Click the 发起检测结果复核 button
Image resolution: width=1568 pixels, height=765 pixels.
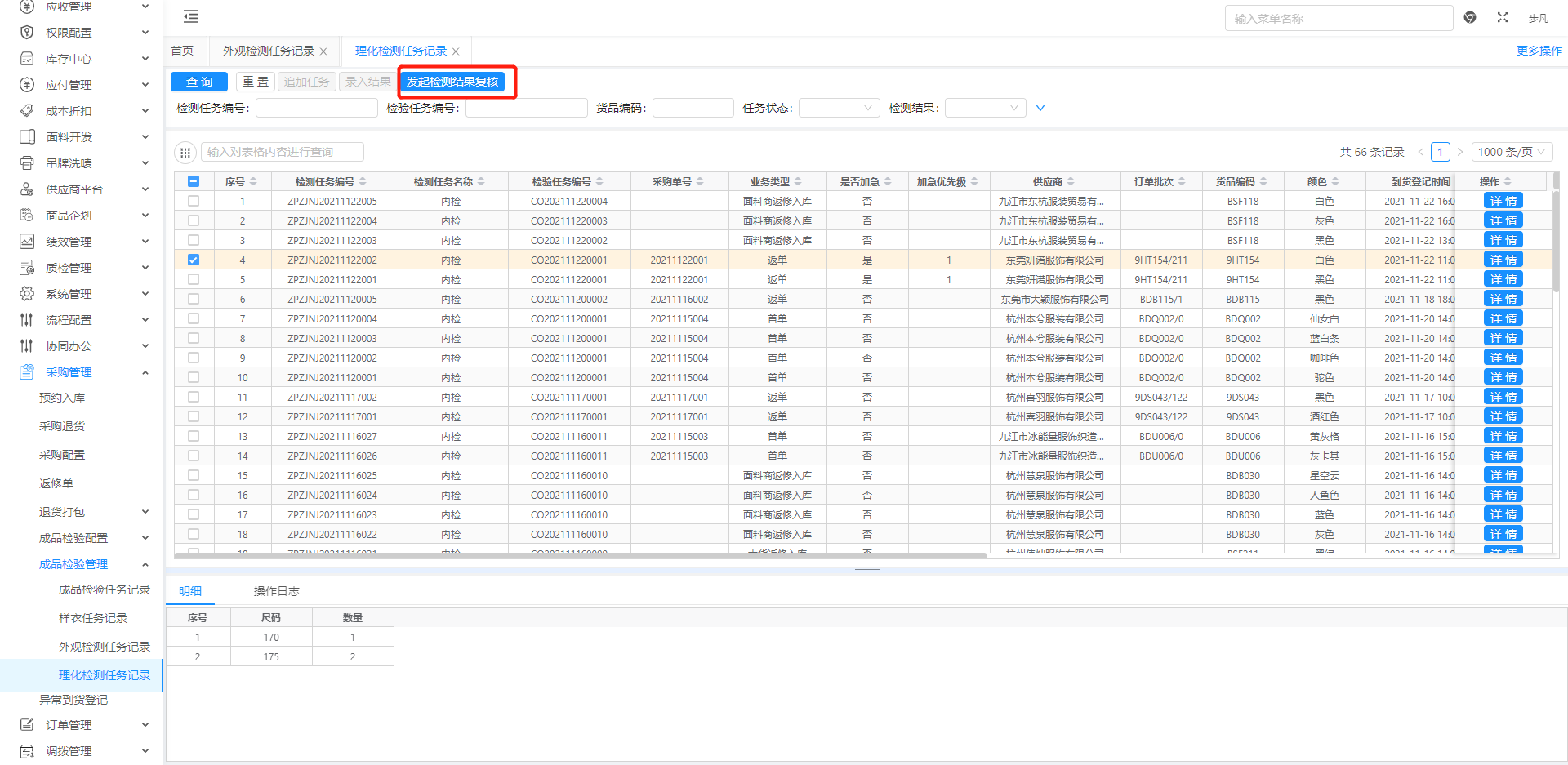452,82
